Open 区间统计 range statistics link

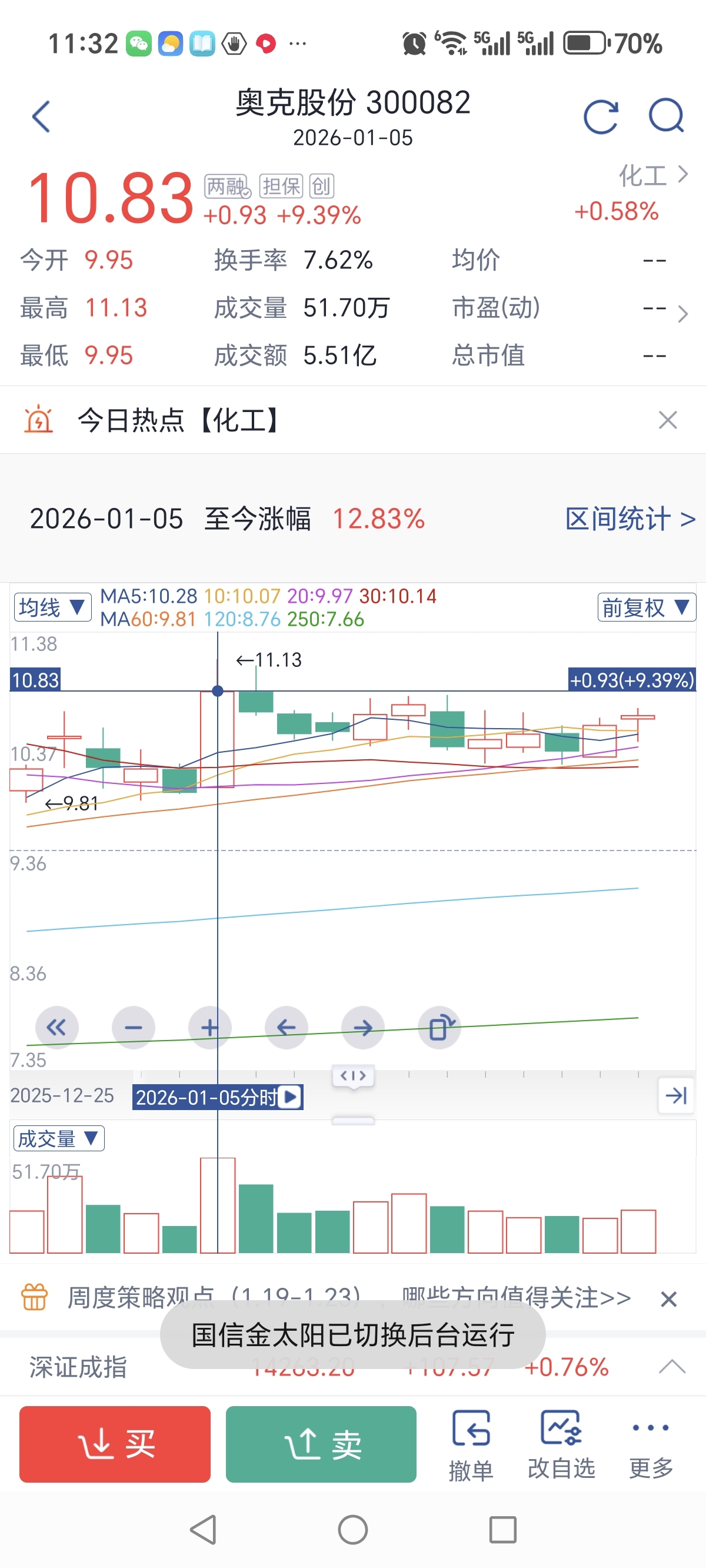point(630,519)
